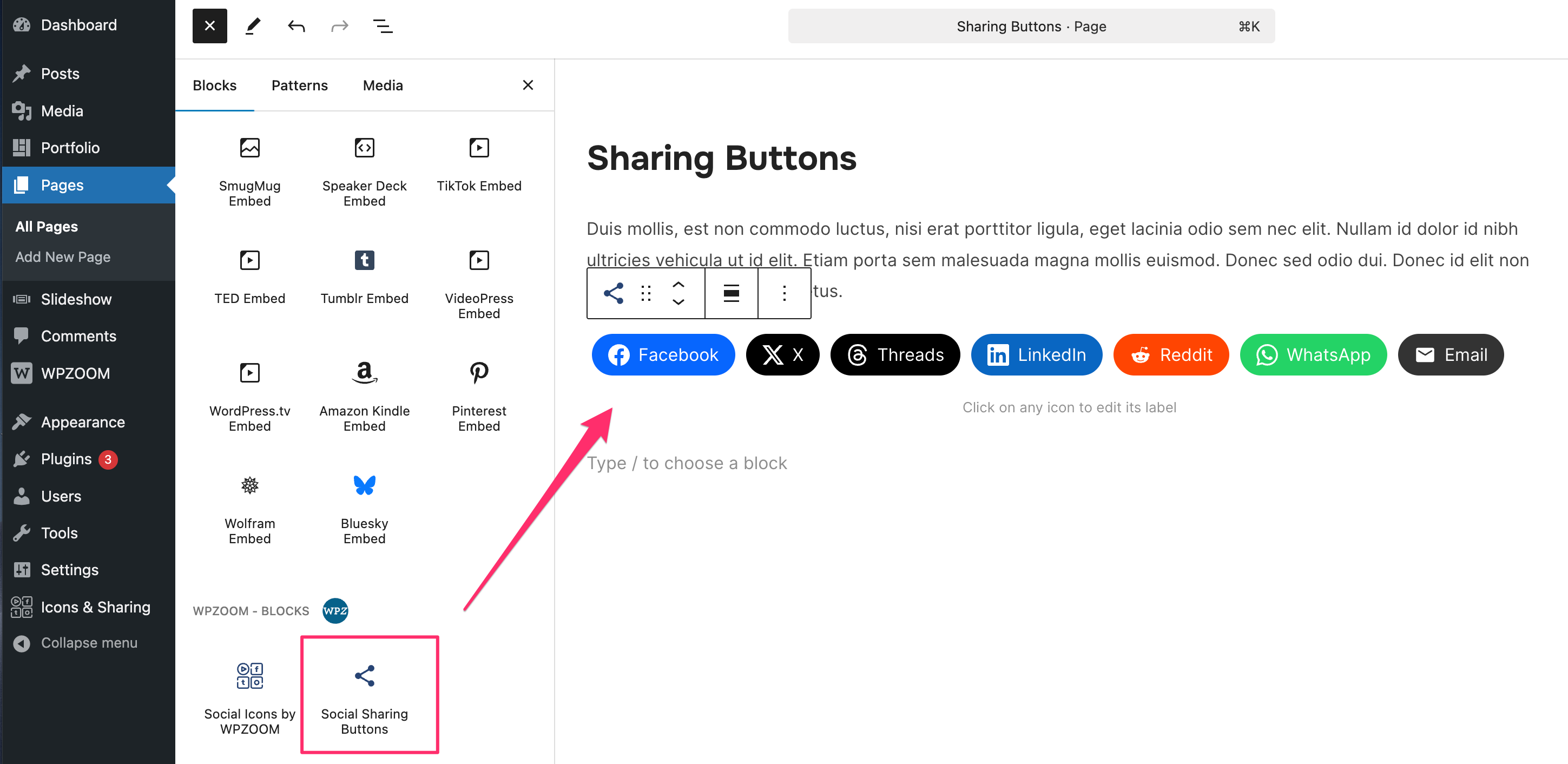The height and width of the screenshot is (764, 1568).
Task: Click the share block-type icon in block toolbar
Action: pos(613,293)
